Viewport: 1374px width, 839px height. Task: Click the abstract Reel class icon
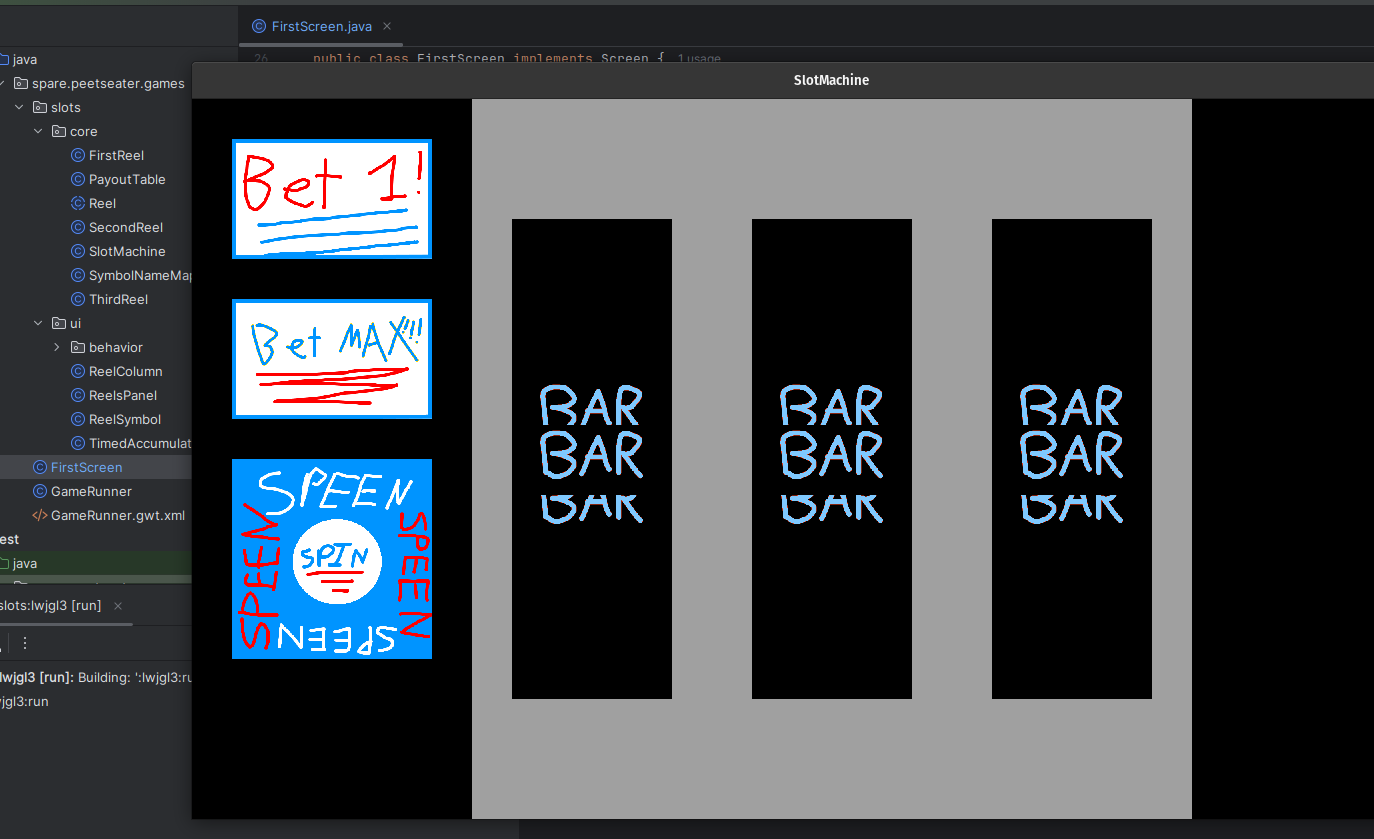[78, 203]
